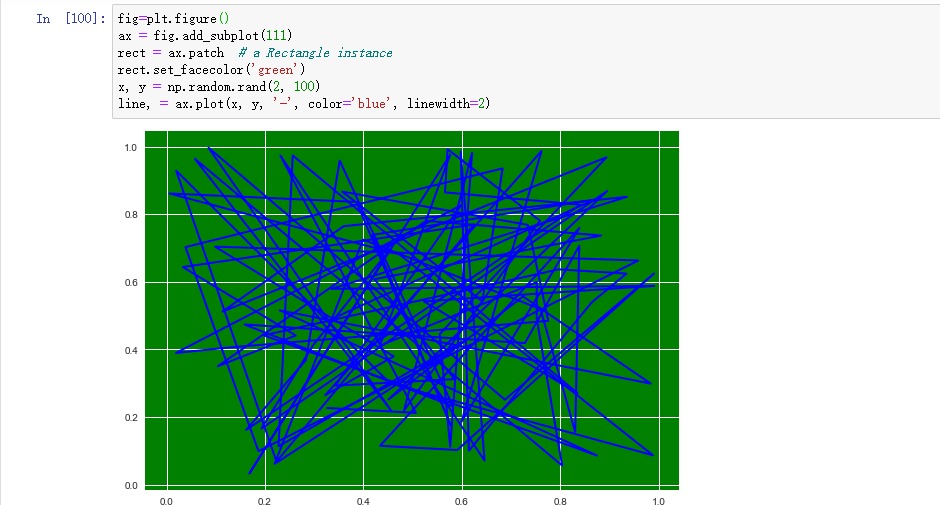The height and width of the screenshot is (505, 940).
Task: Click the 'blue' color string in code
Action: coord(372,104)
